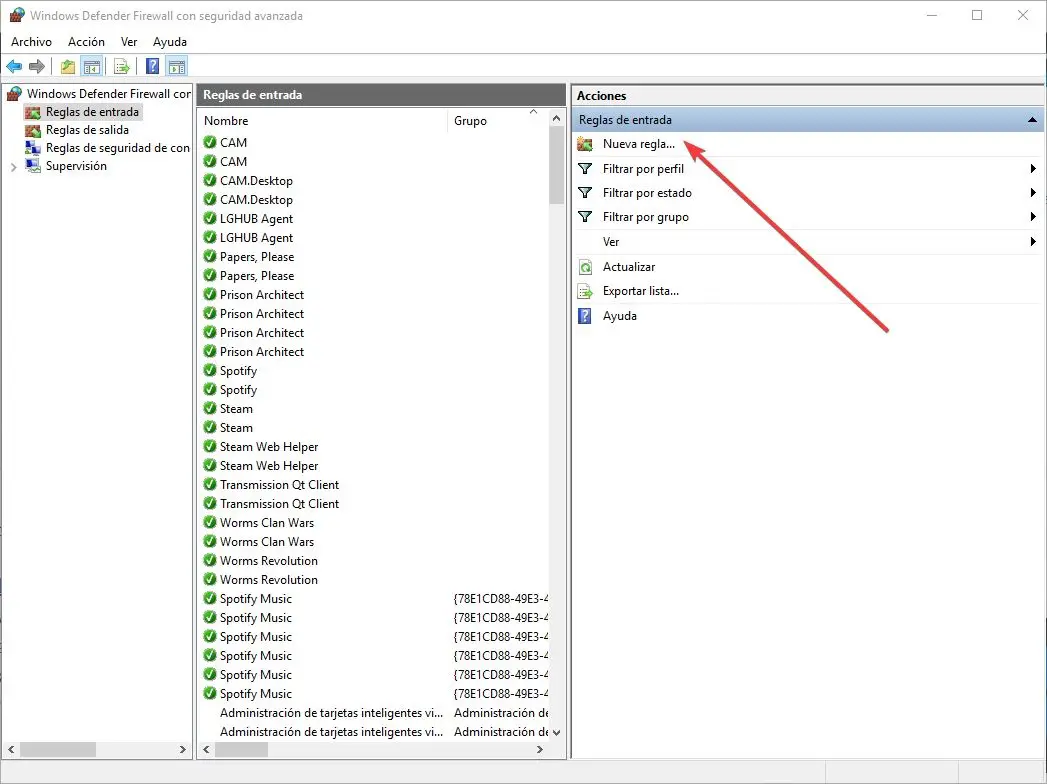The height and width of the screenshot is (784, 1047).
Task: Click the rules list vertical scrollbar down arrow
Action: point(557,733)
